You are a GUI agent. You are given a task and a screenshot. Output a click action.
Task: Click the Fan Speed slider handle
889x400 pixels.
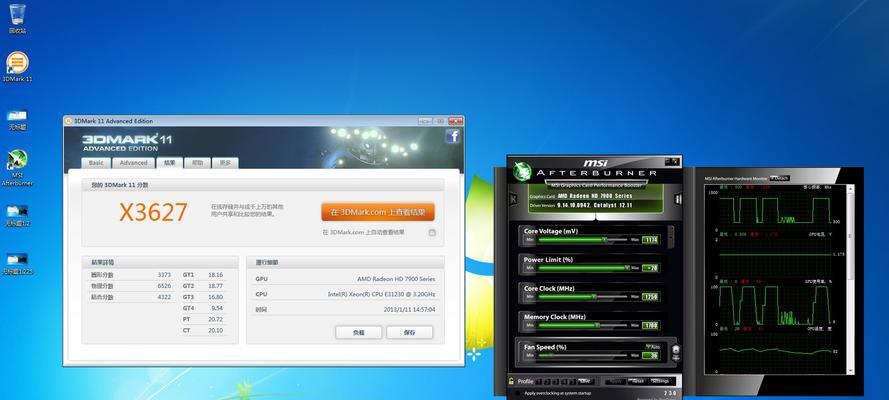(551, 355)
